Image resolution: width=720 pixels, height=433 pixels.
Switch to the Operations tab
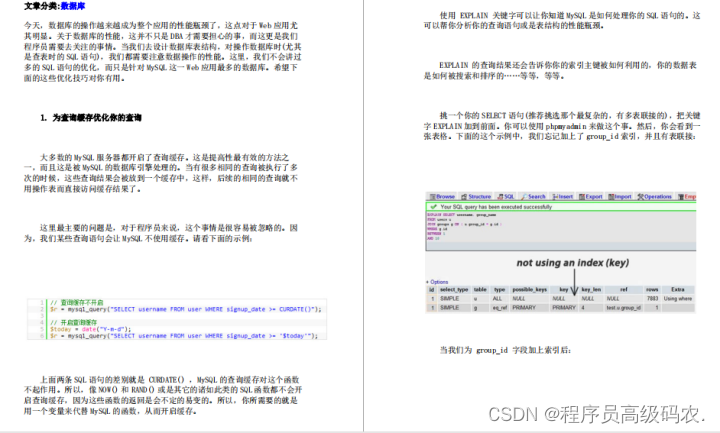(654, 197)
